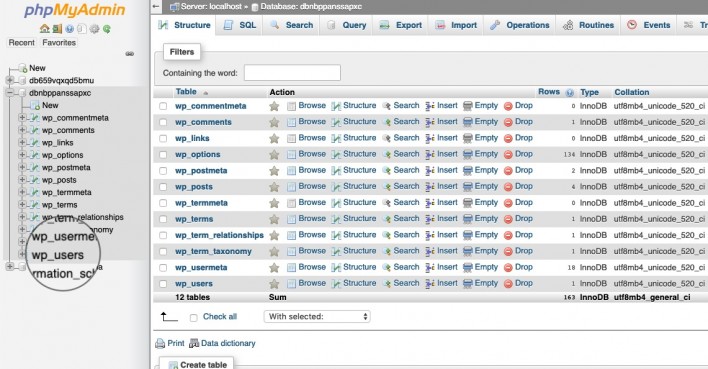708x369 pixels.
Task: Open the Search tab
Action: 291,25
